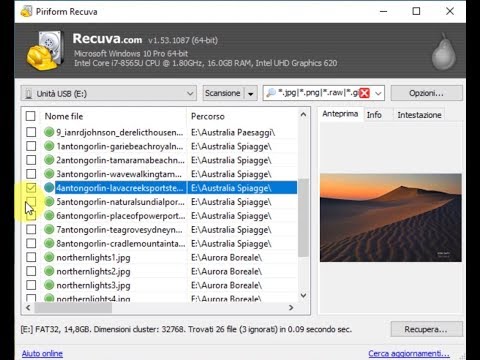Click the desert dune preview image

pyautogui.click(x=391, y=218)
